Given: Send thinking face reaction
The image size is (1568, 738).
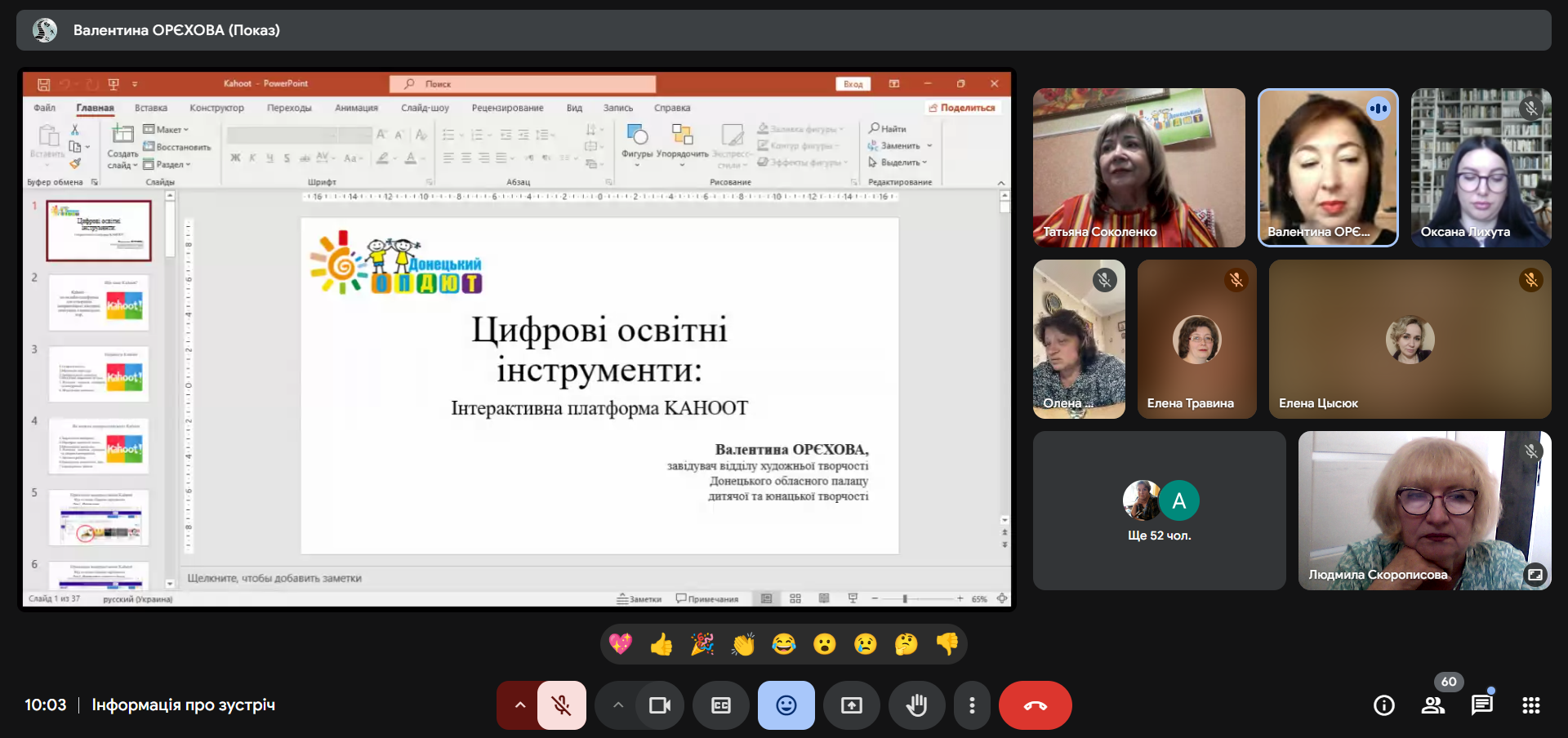Looking at the screenshot, I should pos(906,644).
